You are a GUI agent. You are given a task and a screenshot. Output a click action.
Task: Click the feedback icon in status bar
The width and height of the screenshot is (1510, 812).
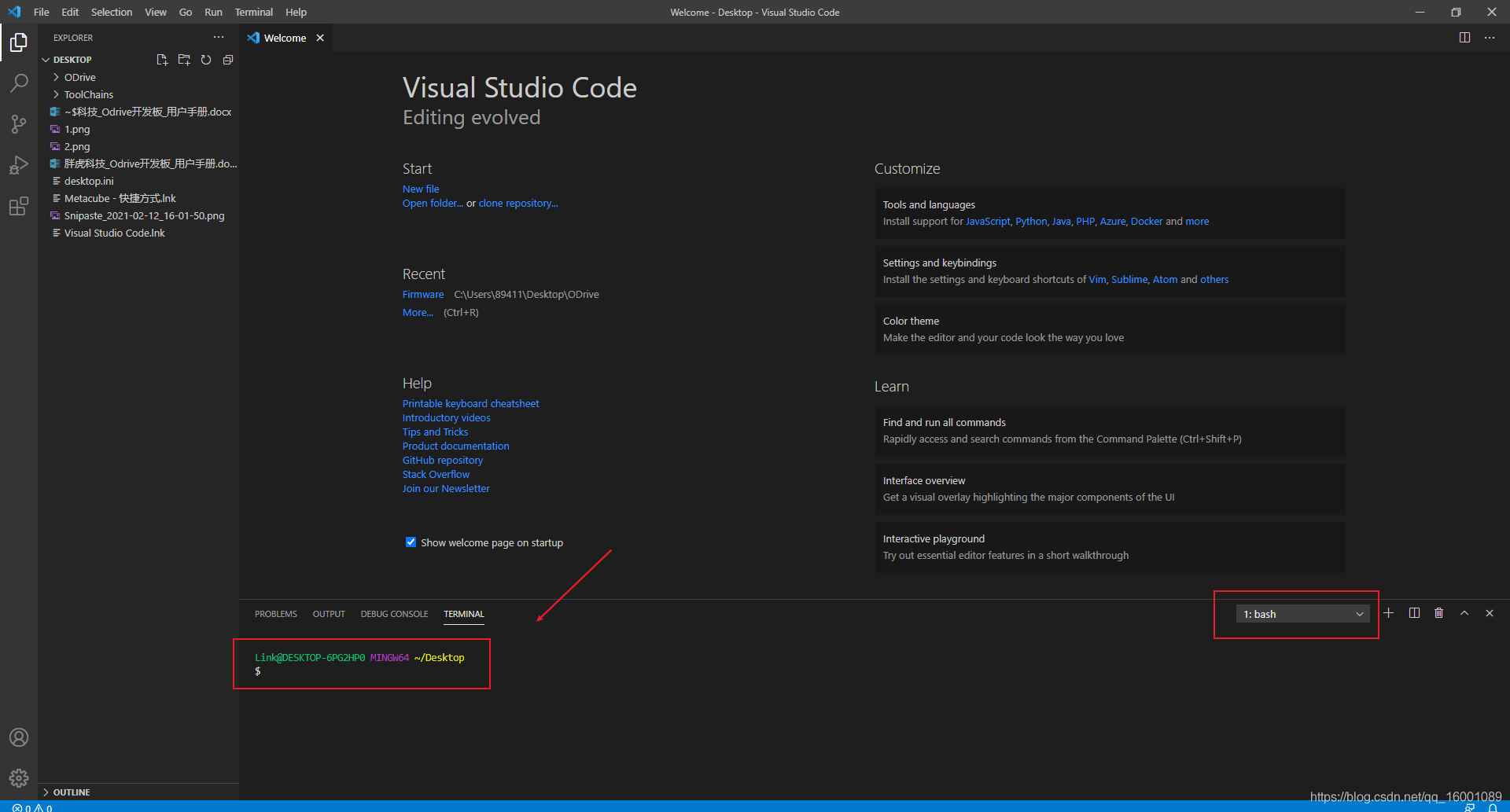point(1470,807)
